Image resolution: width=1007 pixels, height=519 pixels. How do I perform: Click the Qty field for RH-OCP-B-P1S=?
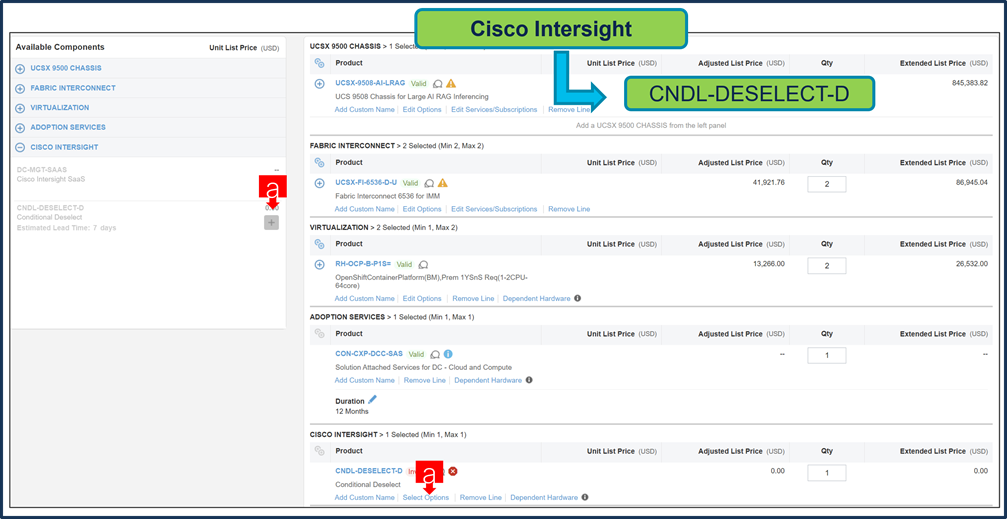pyautogui.click(x=827, y=265)
